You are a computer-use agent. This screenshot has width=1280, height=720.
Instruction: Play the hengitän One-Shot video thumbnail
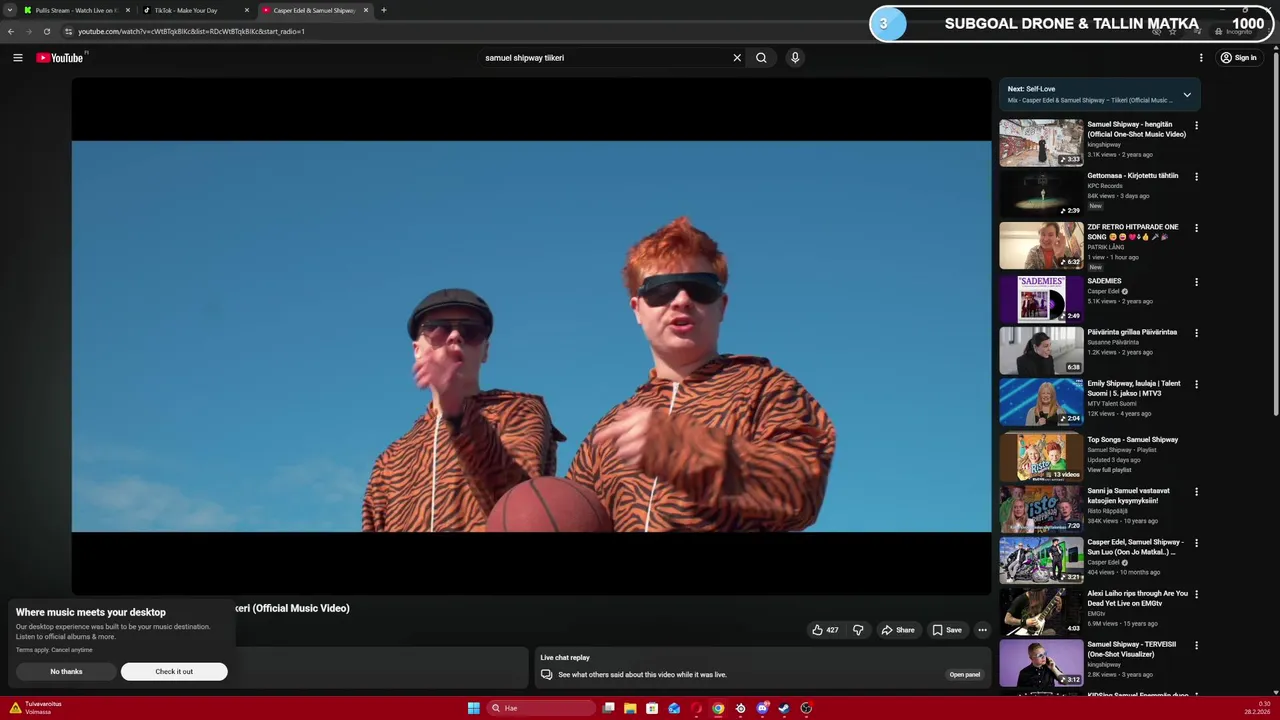click(x=1041, y=143)
